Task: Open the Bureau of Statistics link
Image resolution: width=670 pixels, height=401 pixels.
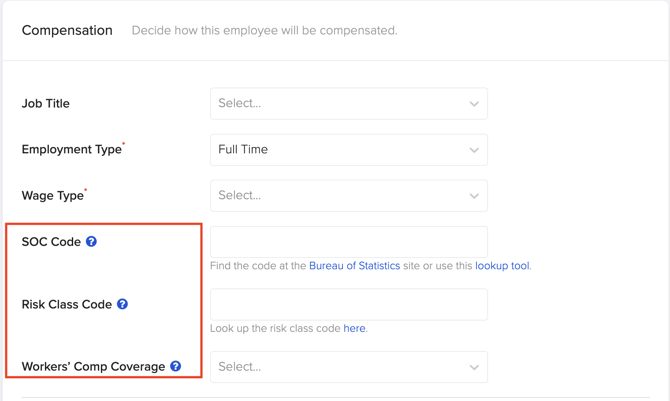Action: [x=355, y=266]
